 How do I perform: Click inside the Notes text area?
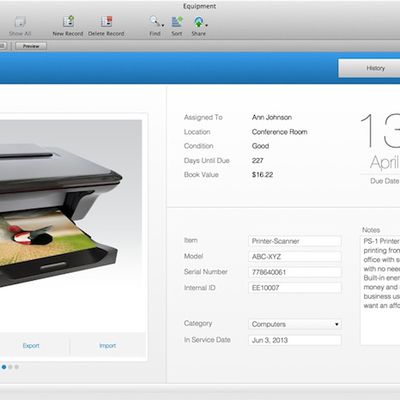pos(380,290)
